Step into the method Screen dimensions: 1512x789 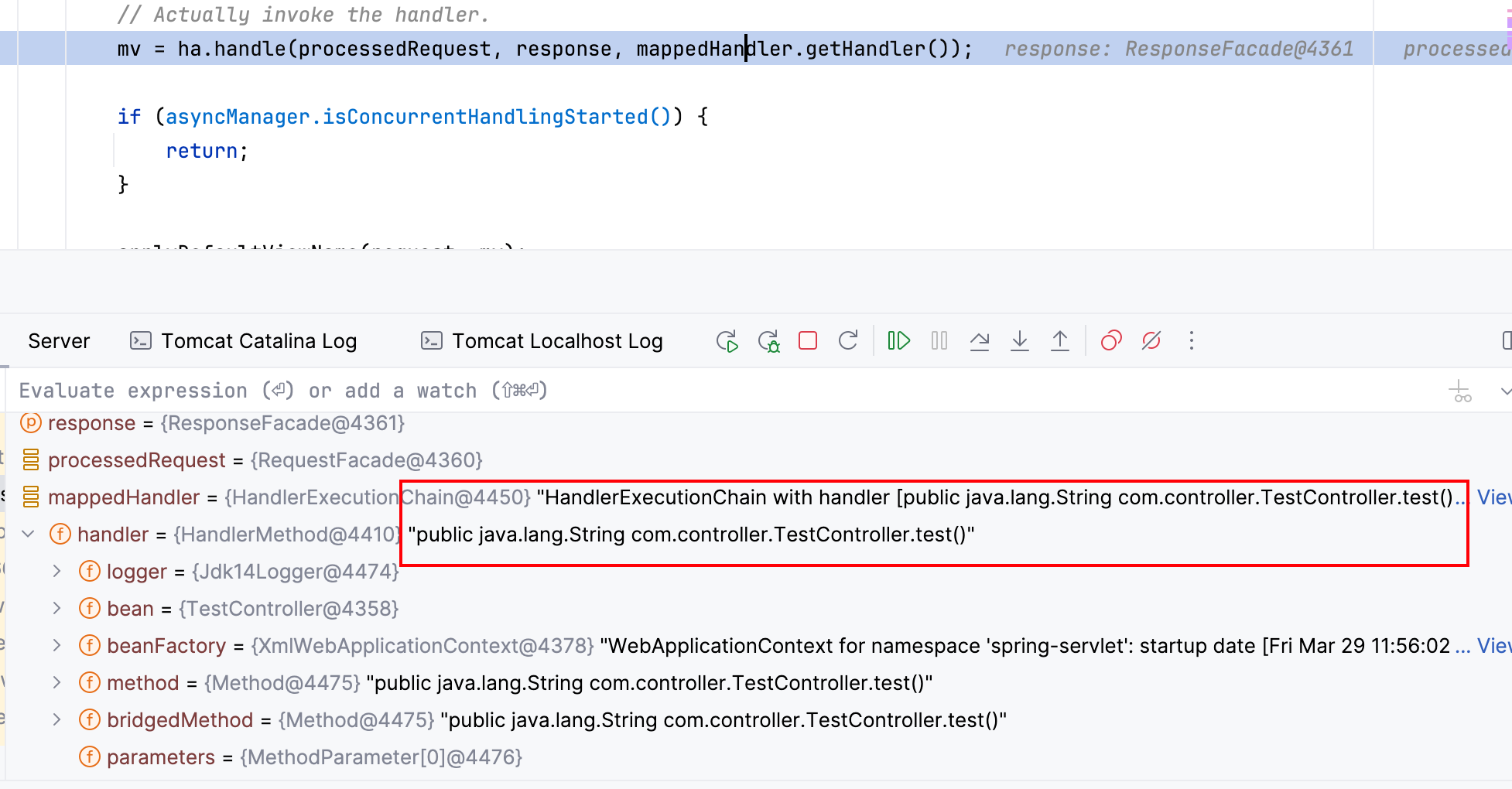tap(1020, 340)
